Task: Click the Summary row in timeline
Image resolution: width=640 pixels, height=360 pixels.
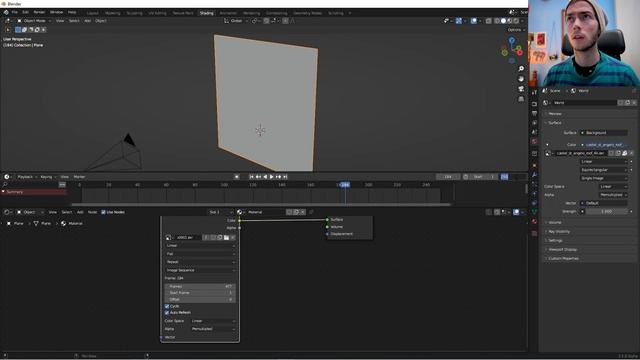Action: tap(34, 192)
